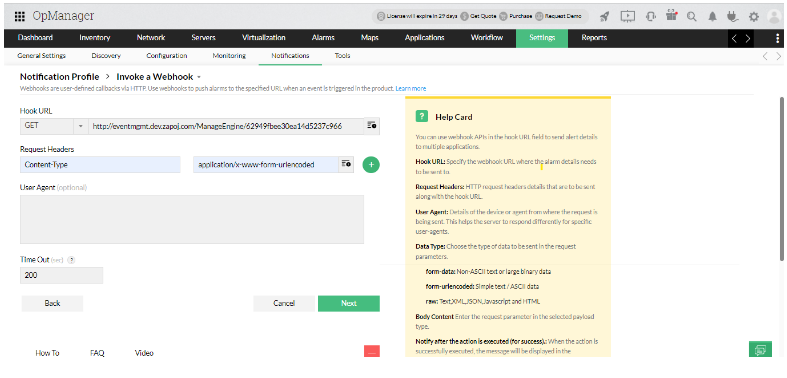Click the rocket quick-start icon
This screenshot has height=378, width=787.
(605, 17)
